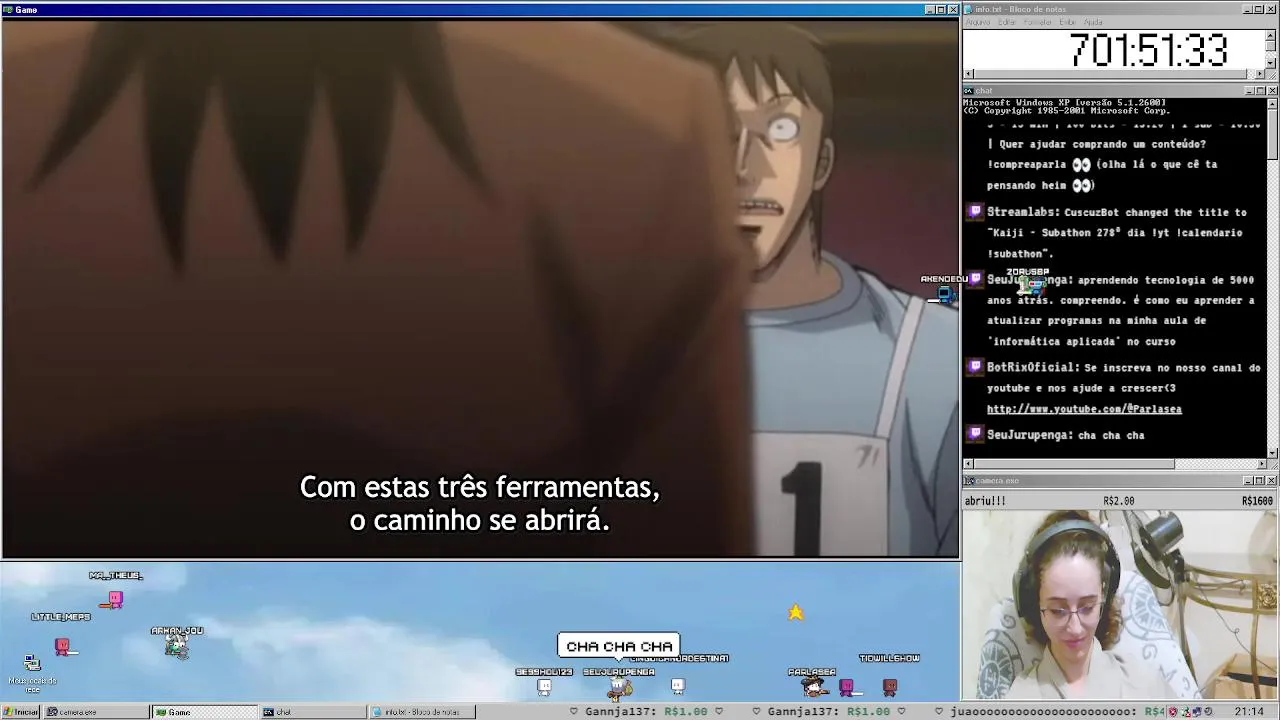1280x720 pixels.
Task: Click the chat console title bar icon
Action: pos(969,91)
